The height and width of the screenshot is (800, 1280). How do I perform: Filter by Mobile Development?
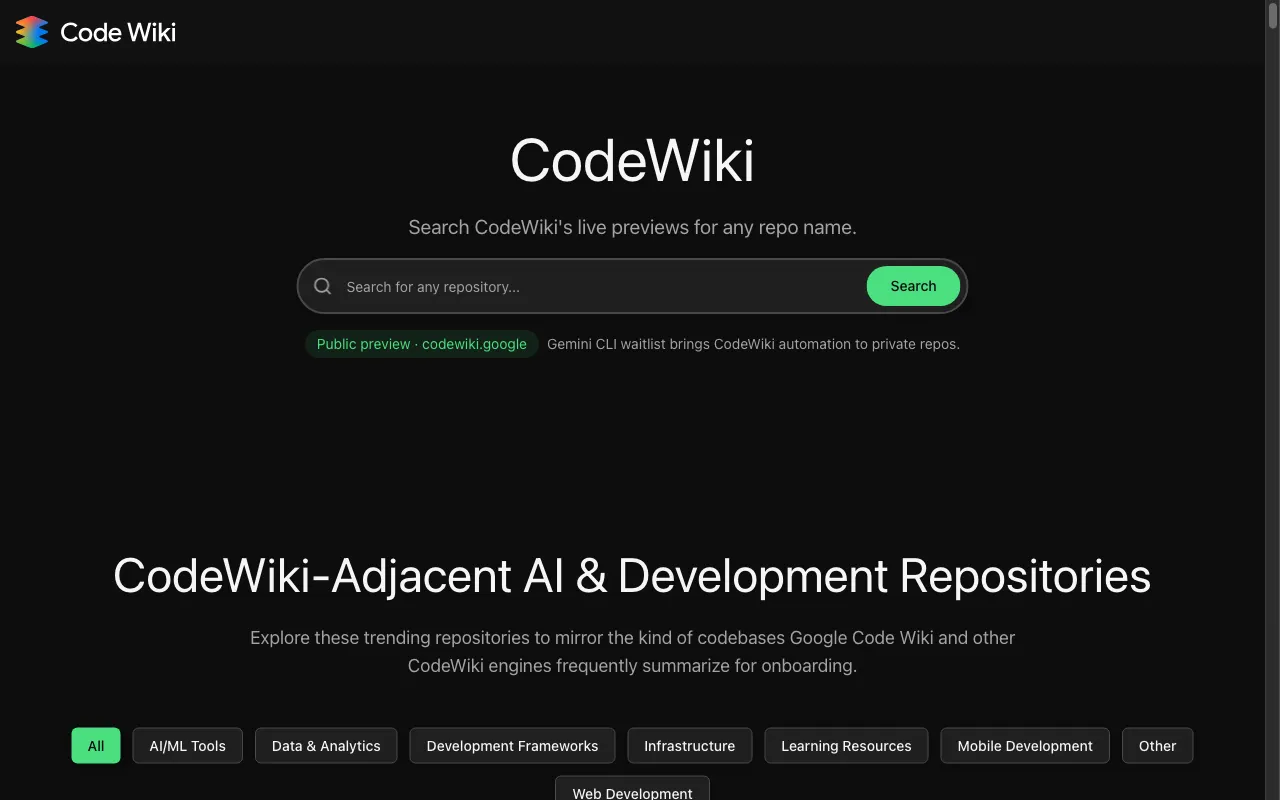pos(1025,746)
